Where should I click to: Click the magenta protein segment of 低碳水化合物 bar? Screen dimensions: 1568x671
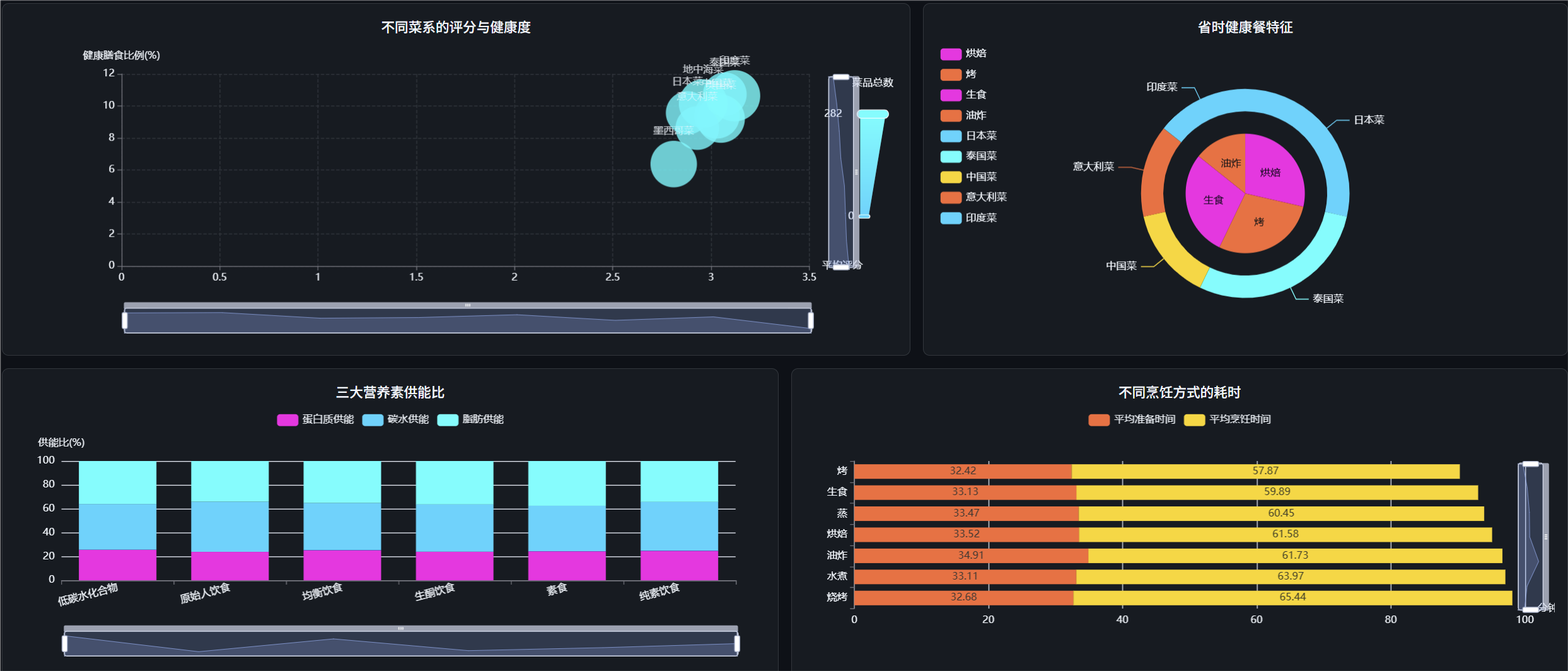pyautogui.click(x=117, y=565)
